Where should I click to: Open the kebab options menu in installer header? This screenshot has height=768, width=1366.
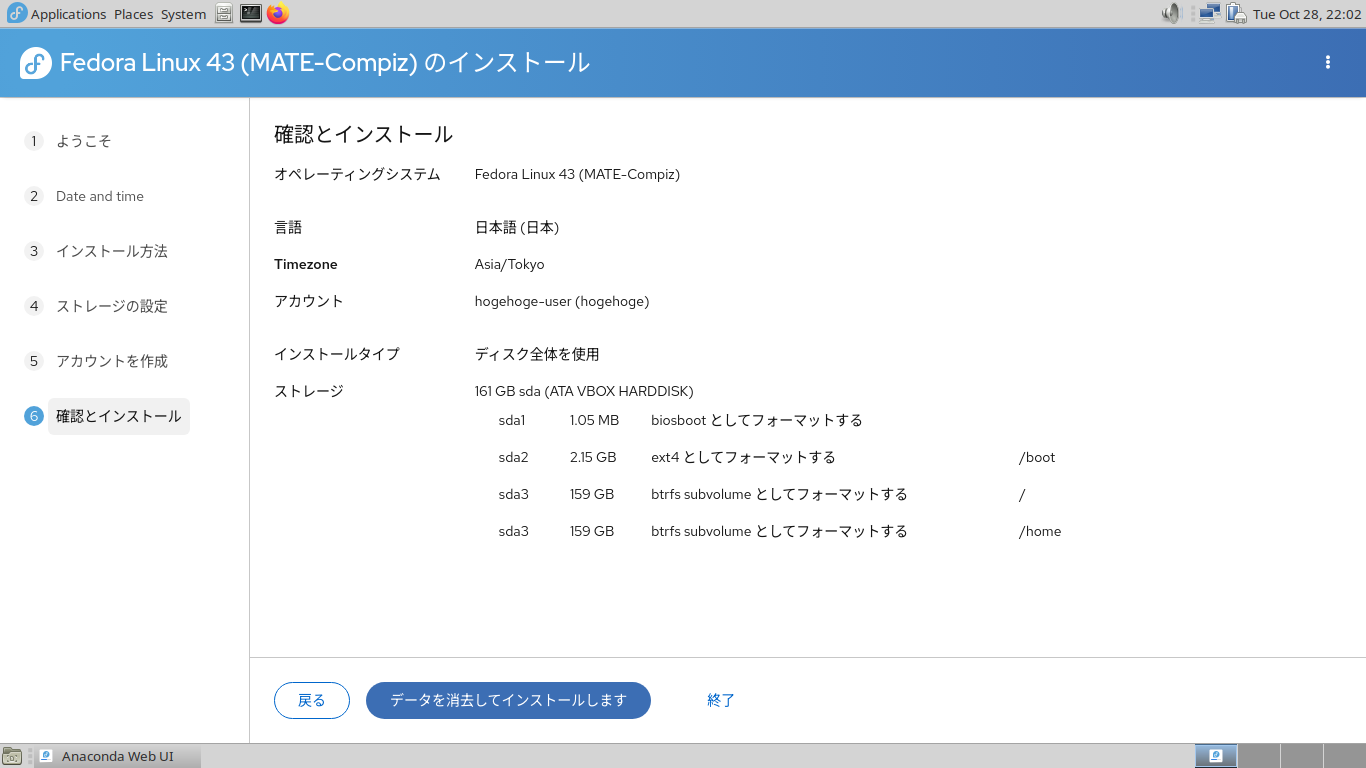click(1328, 62)
